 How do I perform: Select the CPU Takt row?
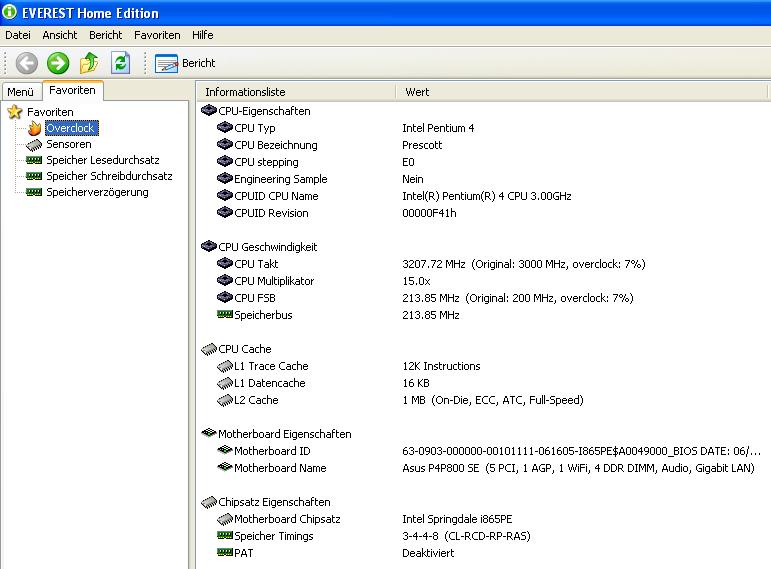point(484,264)
